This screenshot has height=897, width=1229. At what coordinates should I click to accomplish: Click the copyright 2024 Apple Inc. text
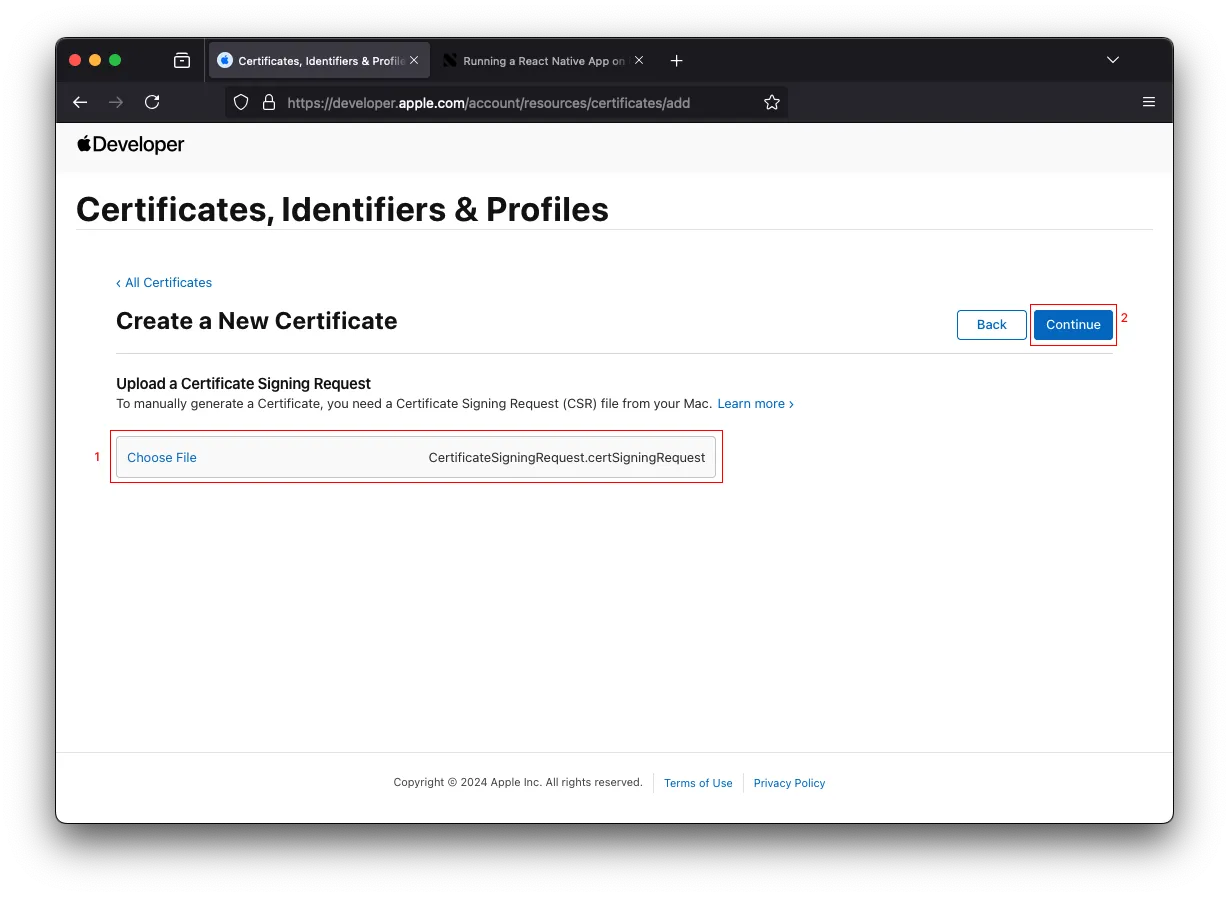click(x=518, y=783)
